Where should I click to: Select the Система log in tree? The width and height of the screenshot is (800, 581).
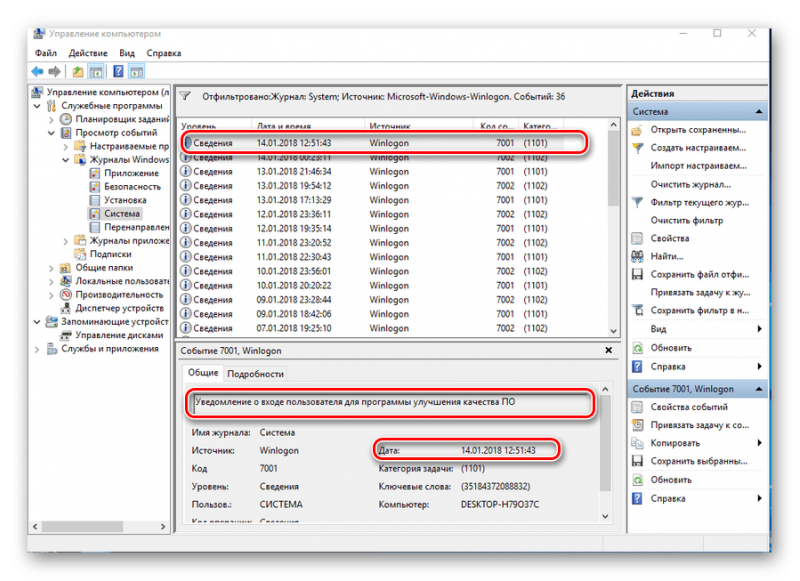[x=122, y=214]
